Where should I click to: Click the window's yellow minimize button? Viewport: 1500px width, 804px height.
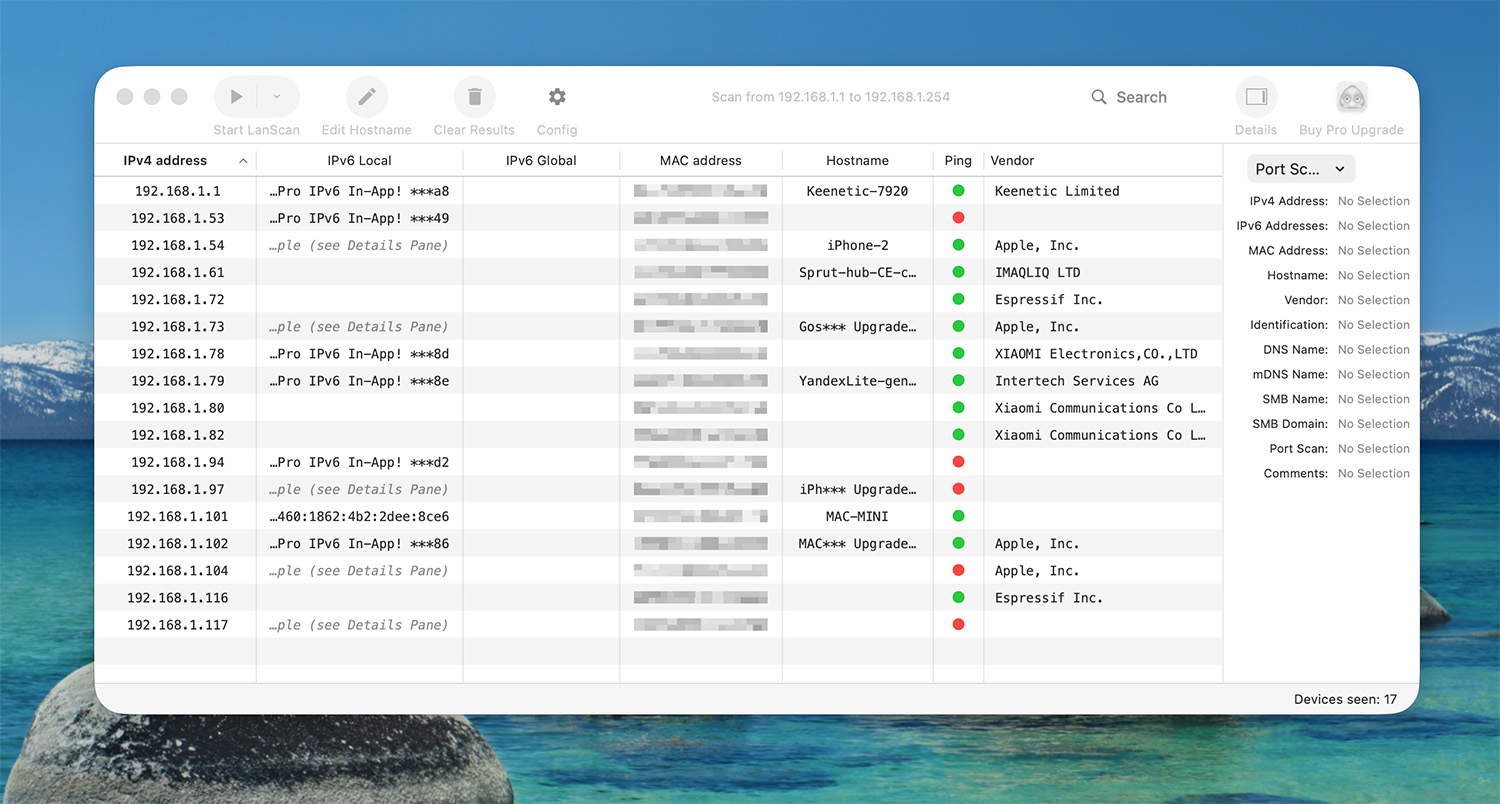(152, 97)
